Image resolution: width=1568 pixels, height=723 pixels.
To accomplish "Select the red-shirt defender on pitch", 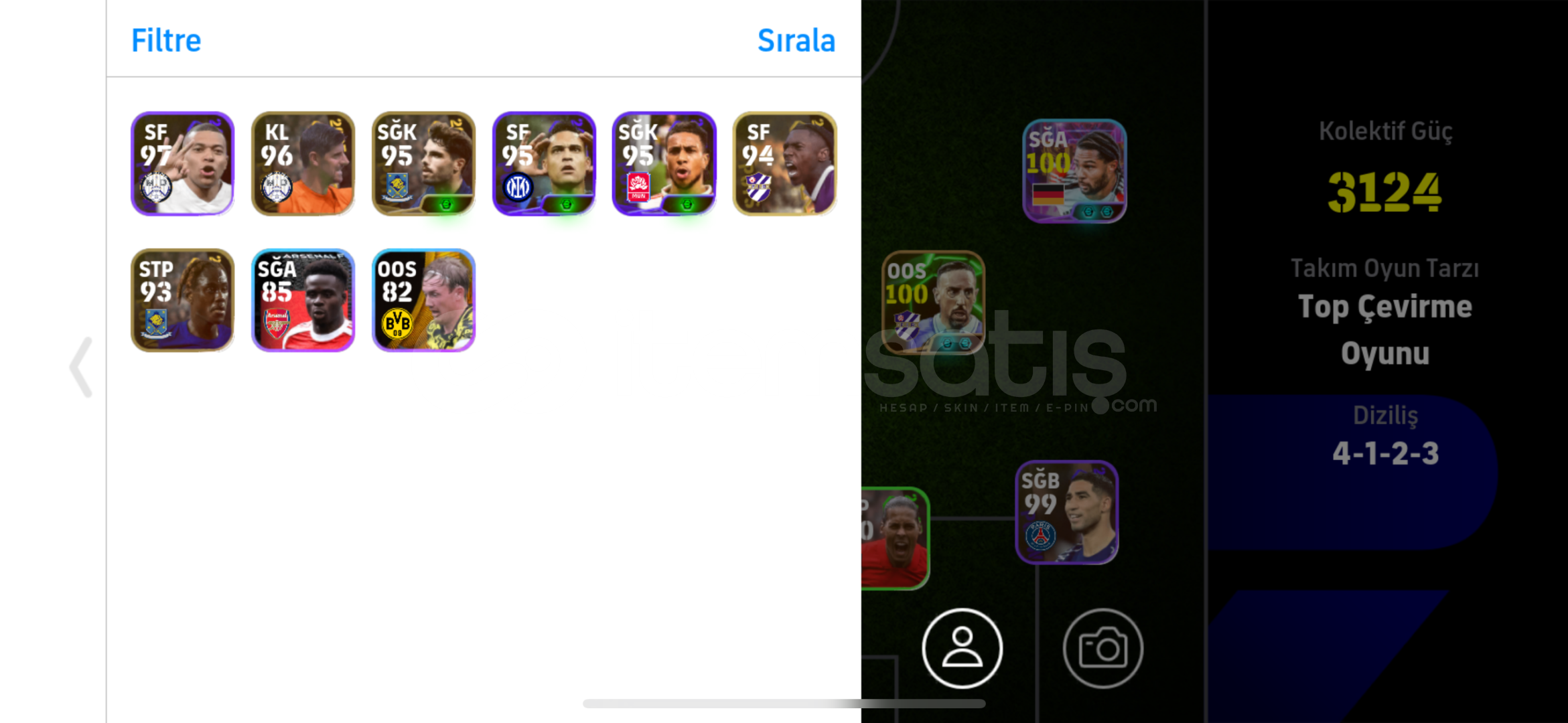I will (895, 538).
